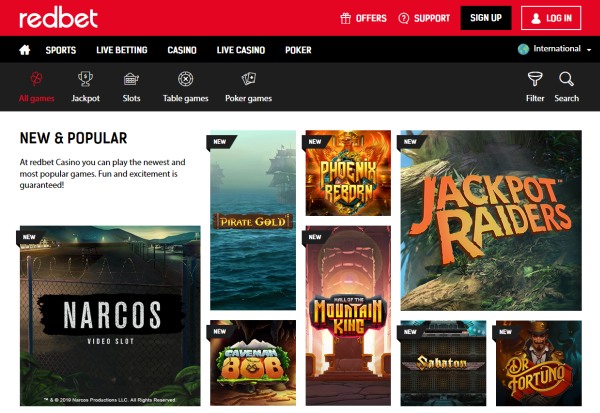Open the Support link
This screenshot has width=600, height=413.
tap(432, 18)
